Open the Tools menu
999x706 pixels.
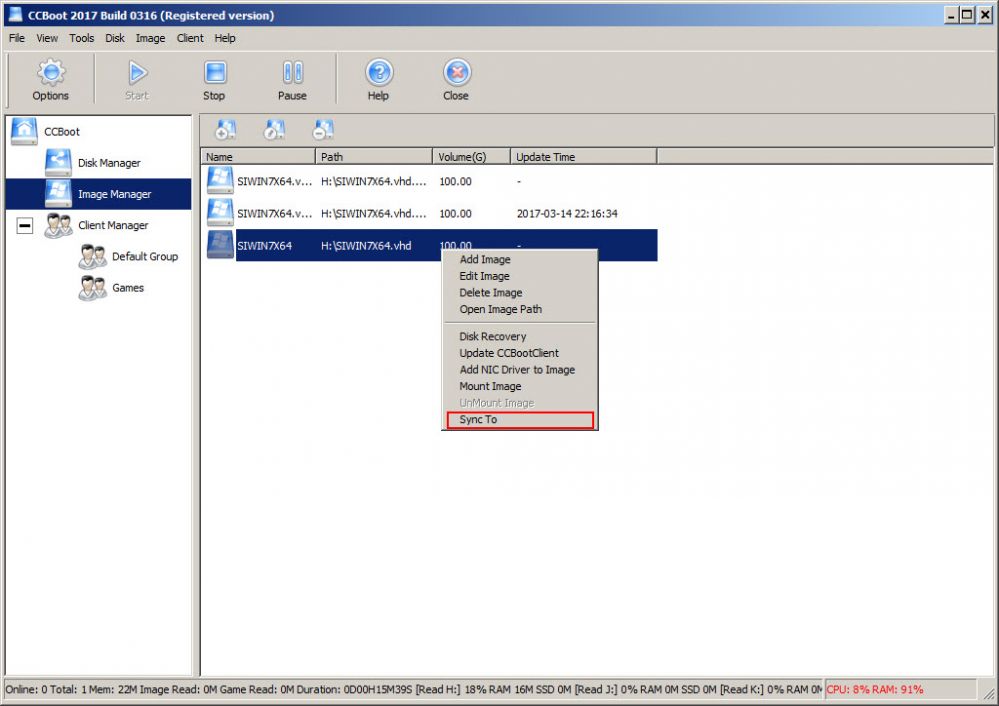pos(82,38)
